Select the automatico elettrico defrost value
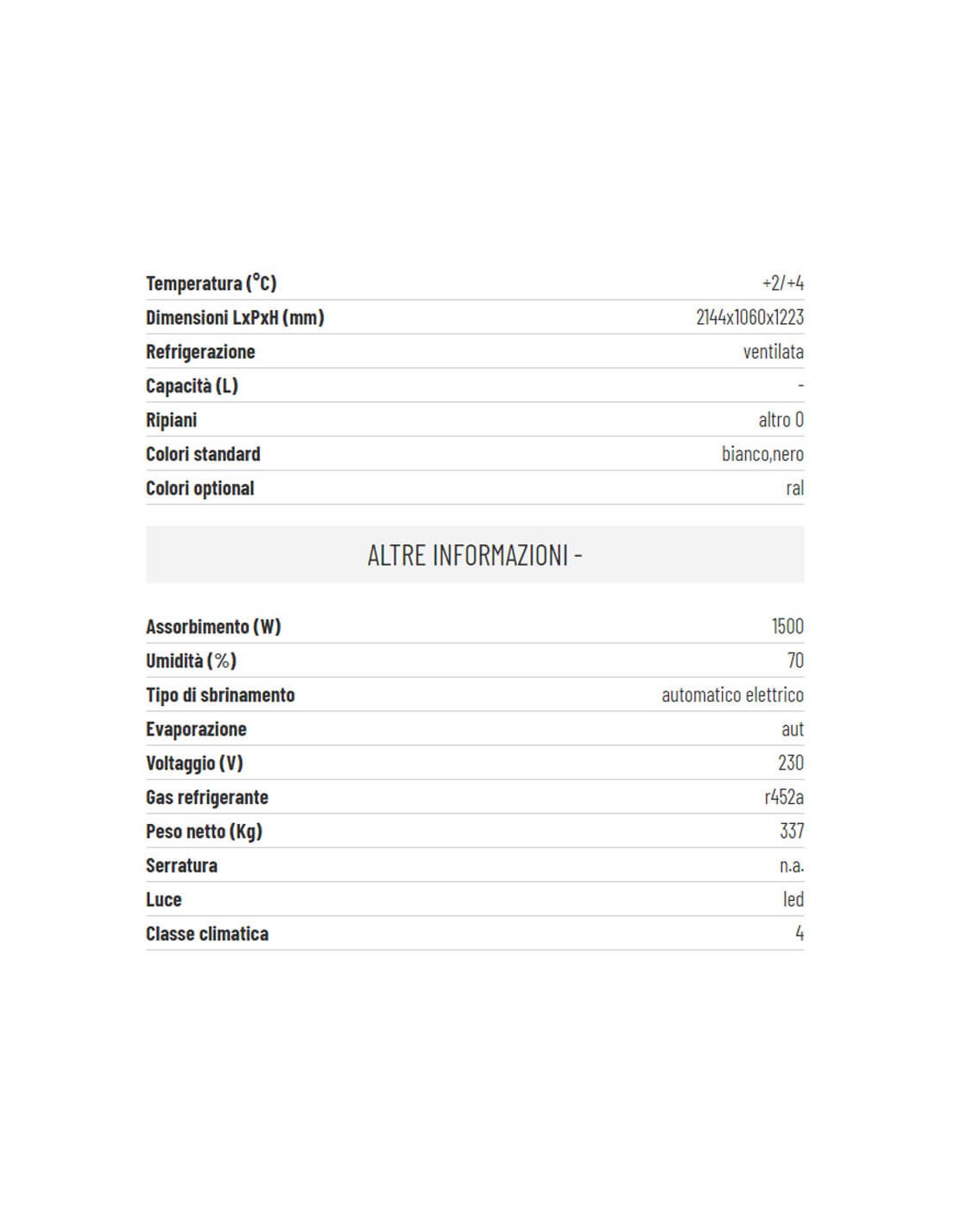953x1232 pixels. [x=732, y=695]
